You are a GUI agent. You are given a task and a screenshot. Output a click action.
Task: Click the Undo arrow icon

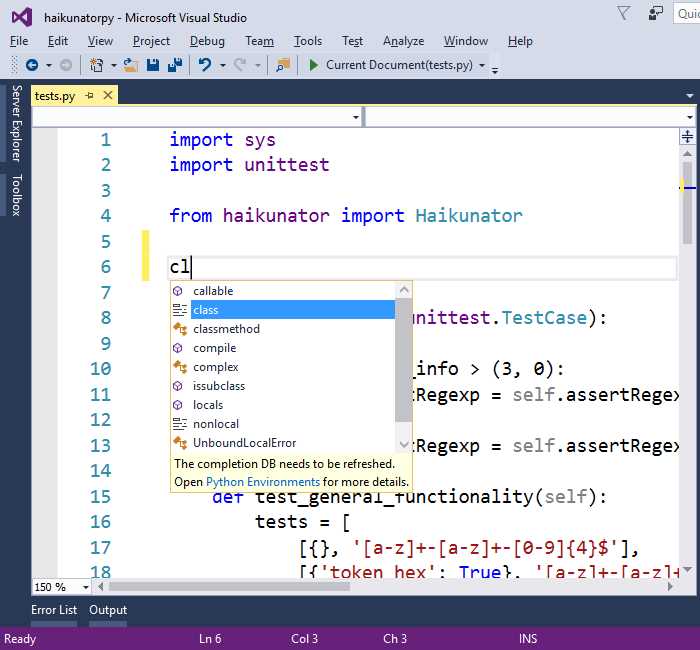coord(205,65)
